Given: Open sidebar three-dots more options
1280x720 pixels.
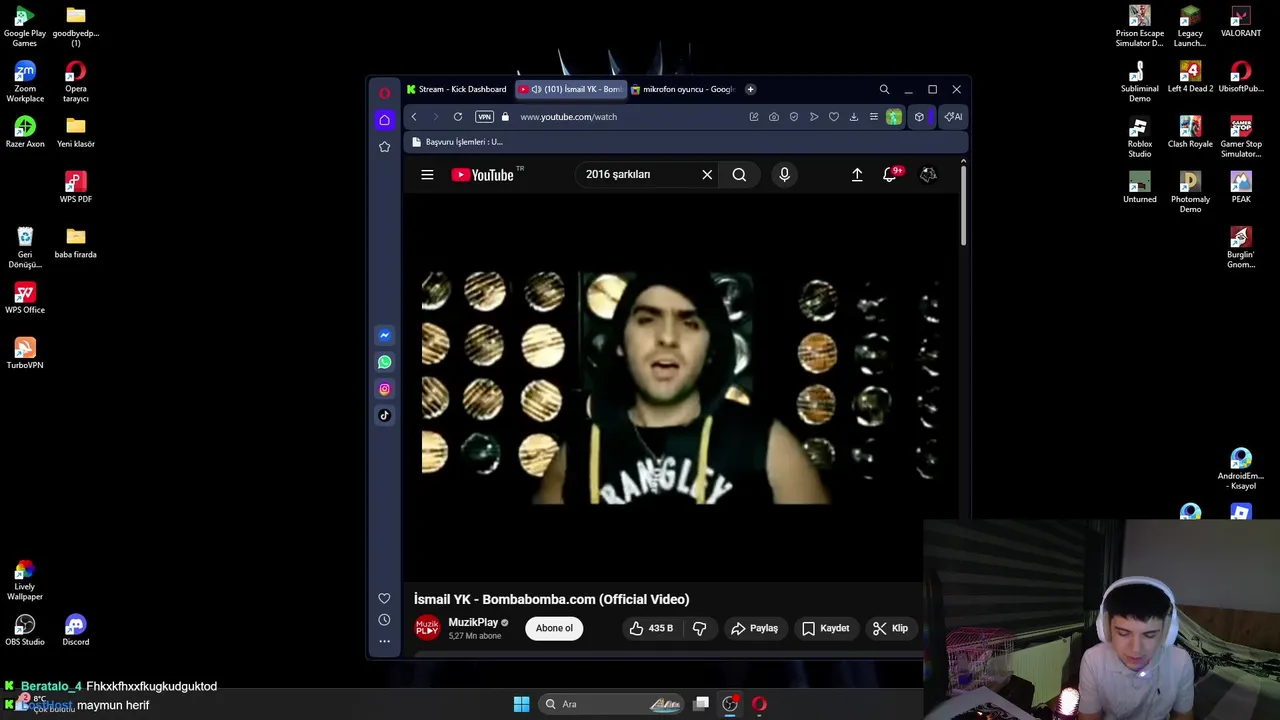Looking at the screenshot, I should point(384,642).
